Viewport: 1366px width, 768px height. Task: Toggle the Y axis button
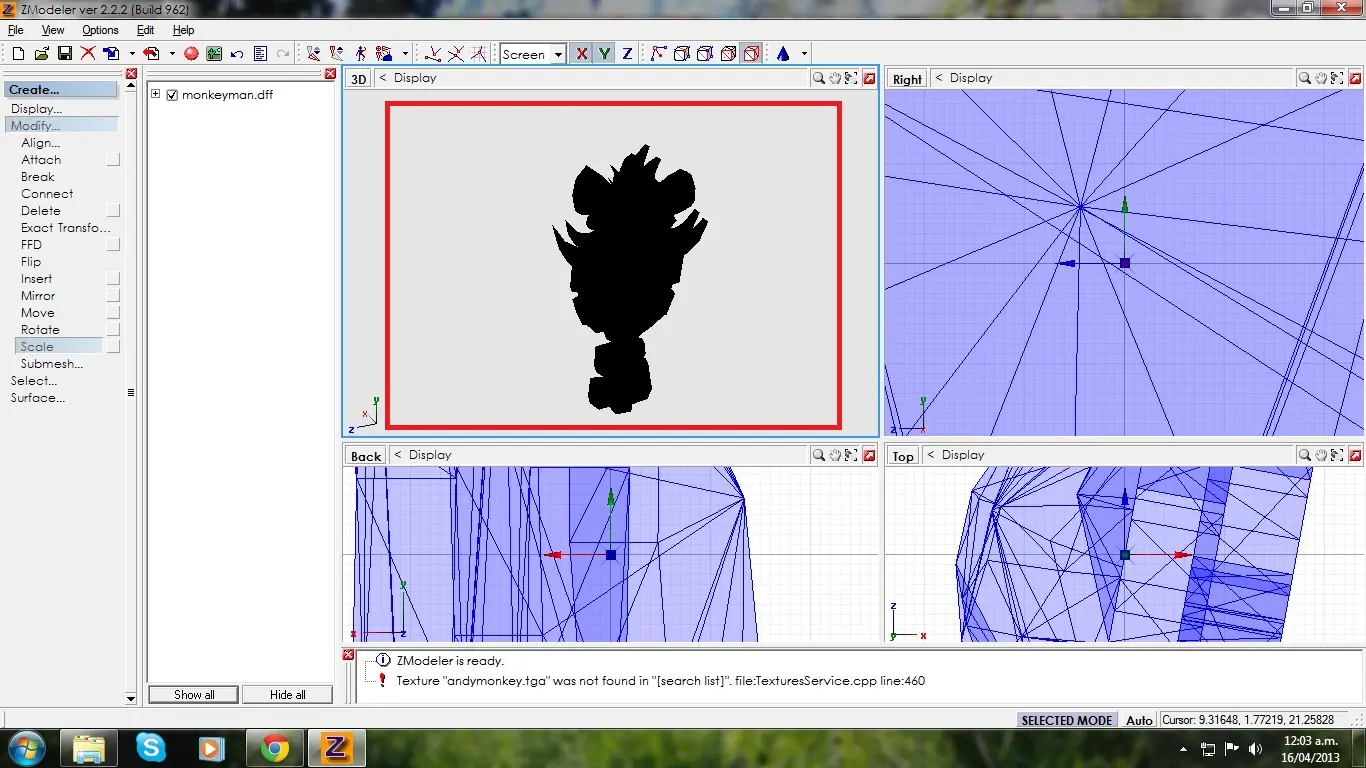[x=604, y=54]
